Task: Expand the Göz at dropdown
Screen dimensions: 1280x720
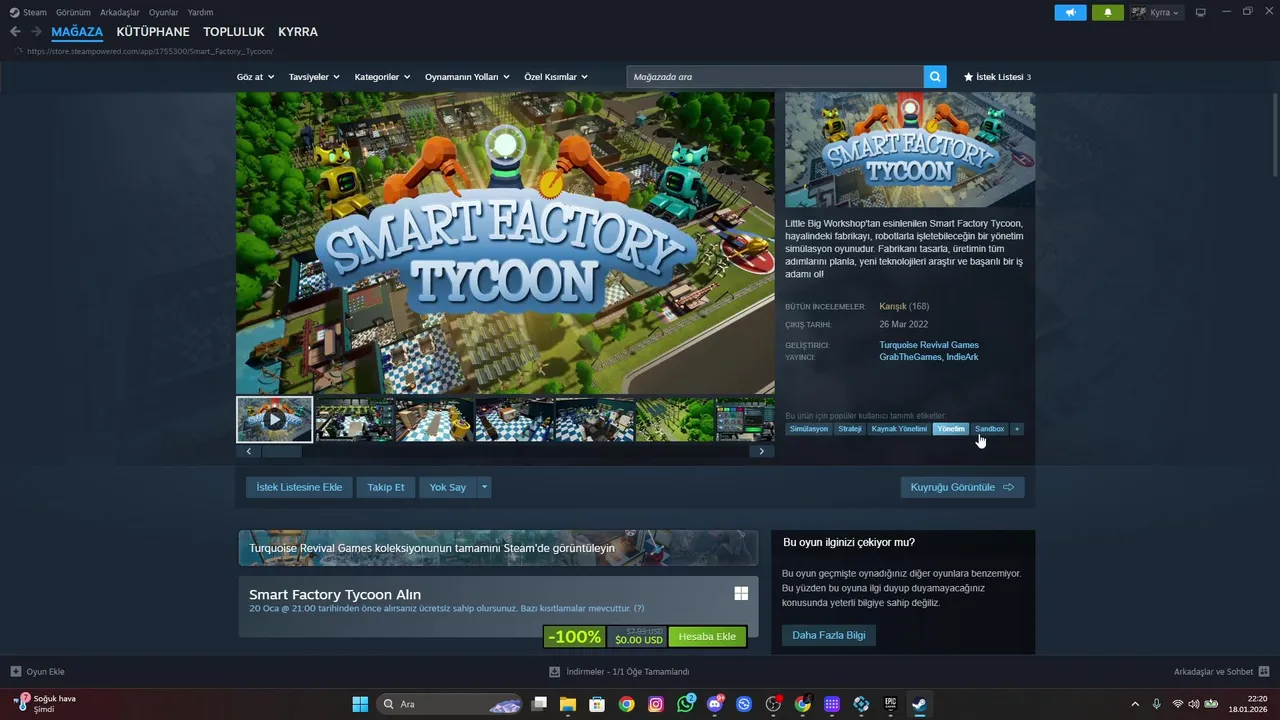Action: (255, 77)
